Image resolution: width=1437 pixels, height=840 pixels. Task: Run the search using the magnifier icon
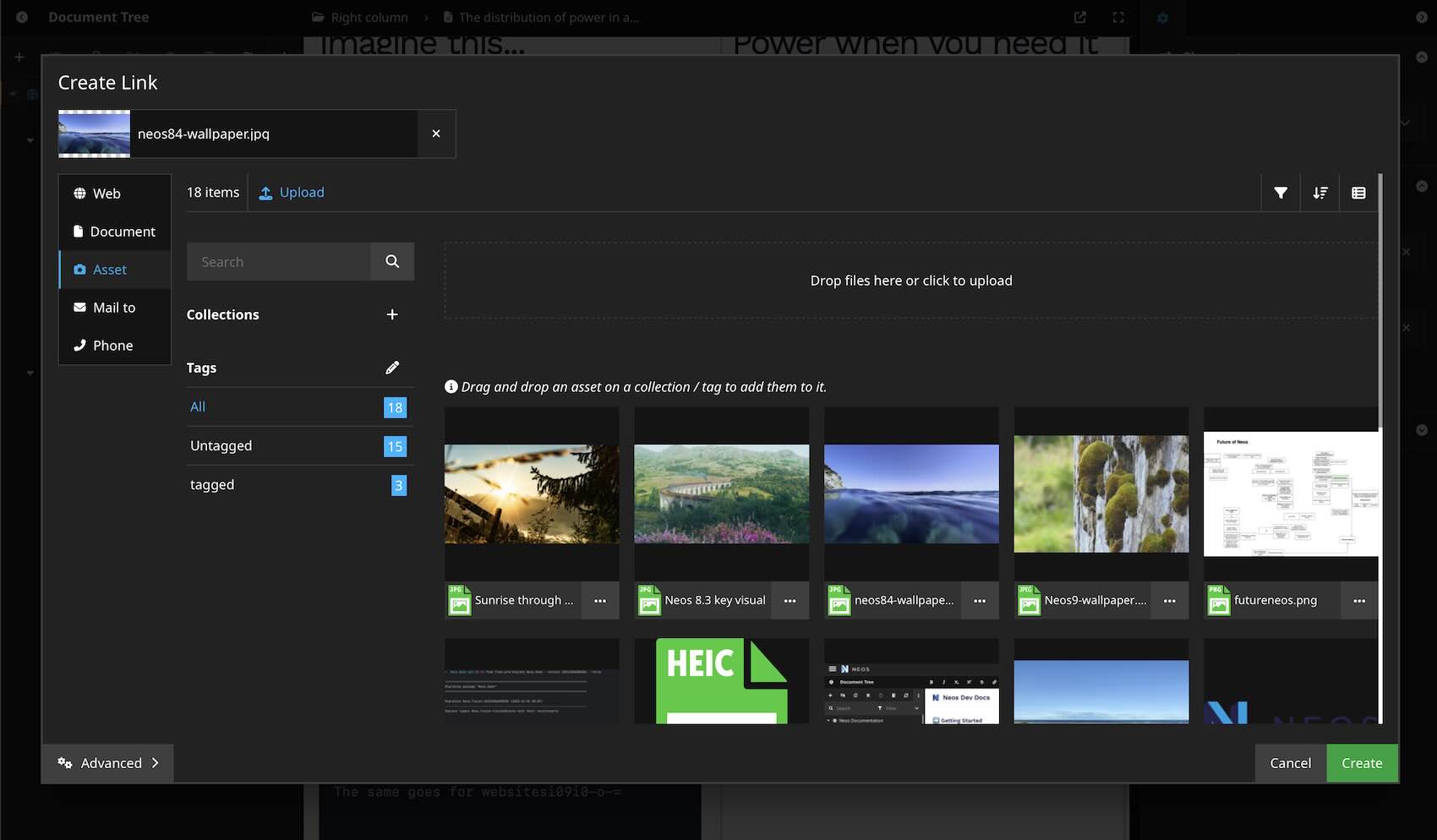pyautogui.click(x=392, y=261)
